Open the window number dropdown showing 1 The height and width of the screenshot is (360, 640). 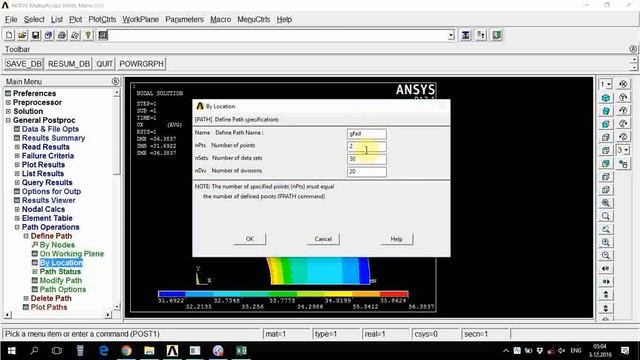click(605, 84)
